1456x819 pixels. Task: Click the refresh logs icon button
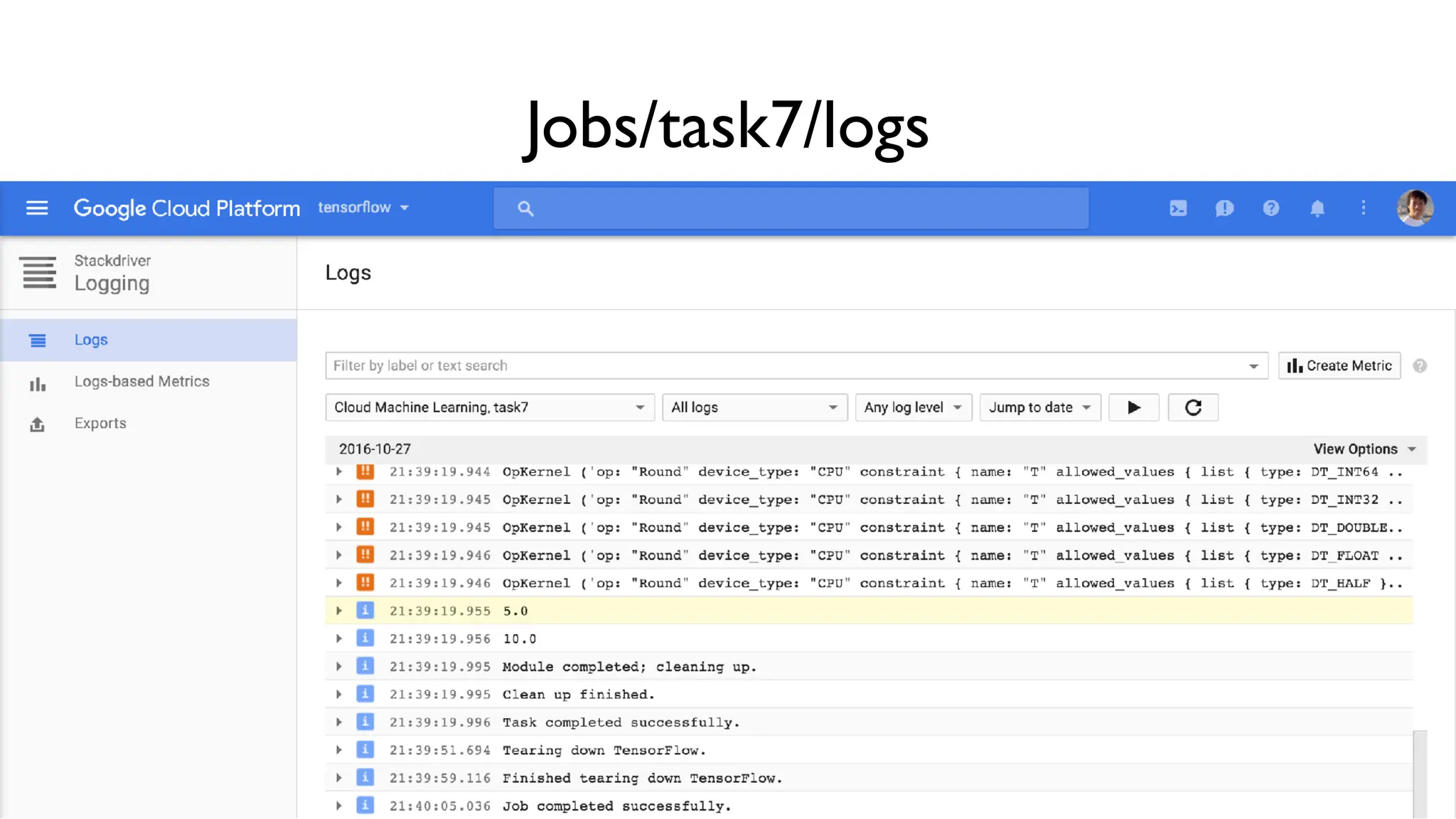coord(1193,407)
